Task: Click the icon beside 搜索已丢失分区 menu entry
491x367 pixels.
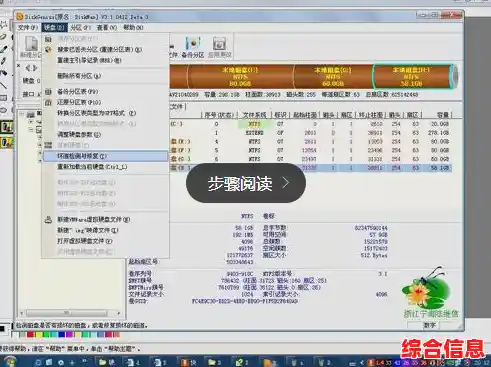Action: pyautogui.click(x=48, y=50)
